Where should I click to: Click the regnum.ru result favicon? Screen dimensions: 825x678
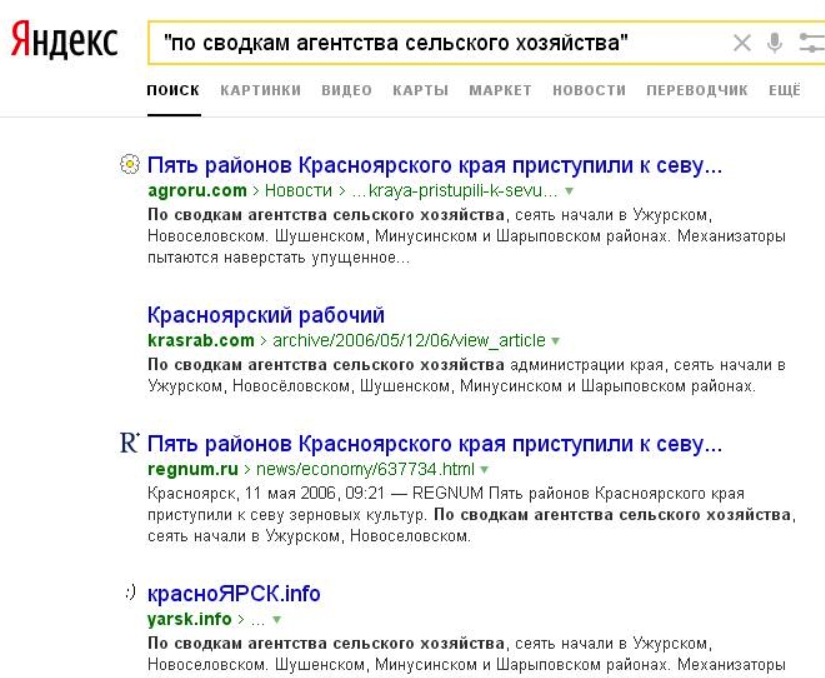click(133, 443)
